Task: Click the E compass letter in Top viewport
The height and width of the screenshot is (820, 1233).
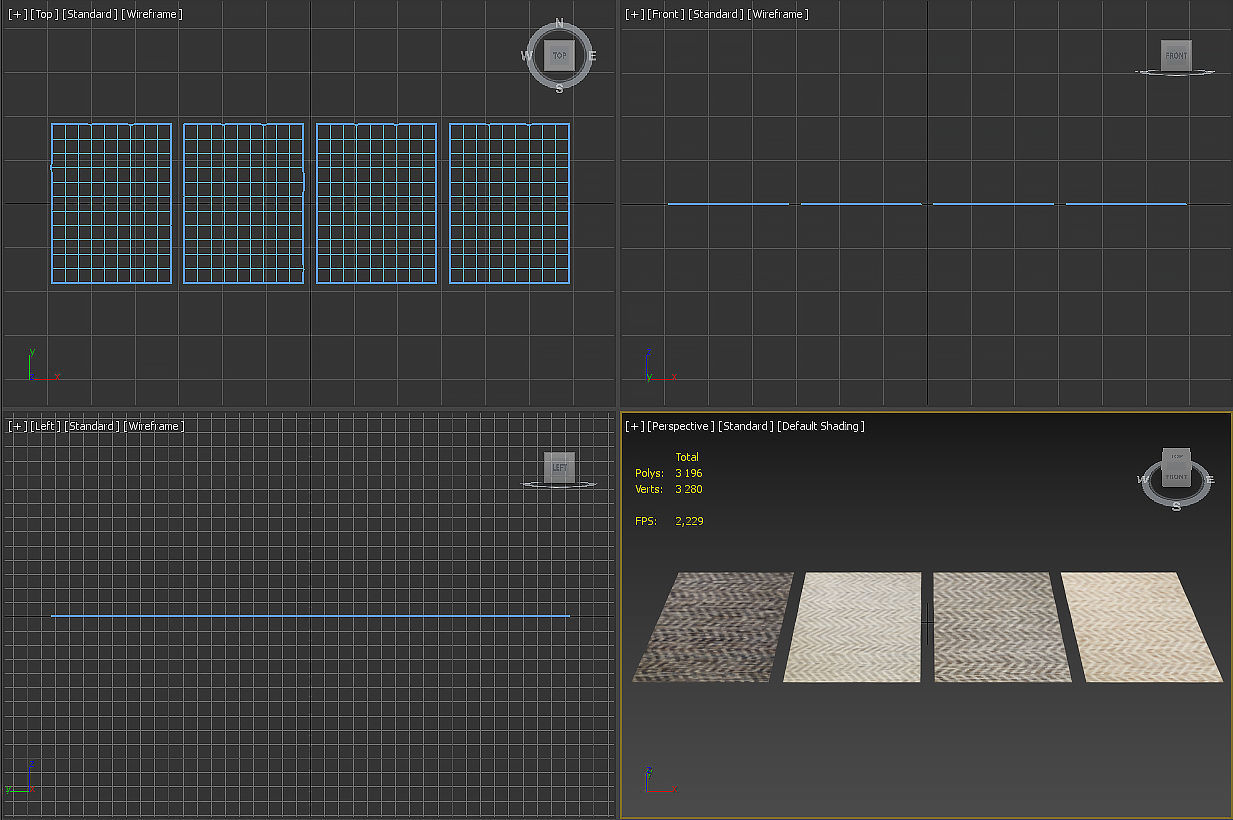Action: coord(592,56)
